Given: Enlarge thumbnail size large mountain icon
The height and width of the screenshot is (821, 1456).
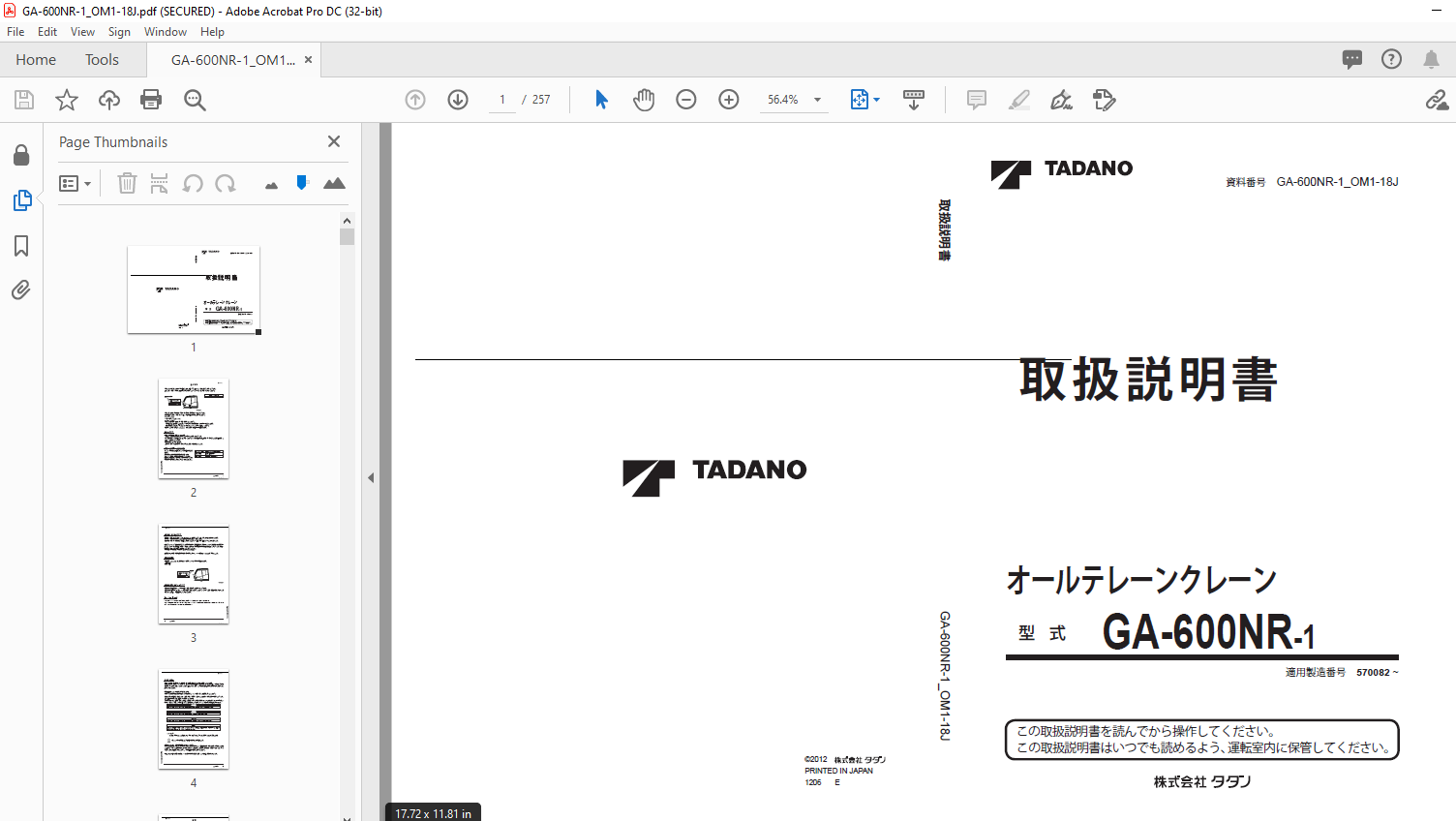Looking at the screenshot, I should (x=334, y=183).
